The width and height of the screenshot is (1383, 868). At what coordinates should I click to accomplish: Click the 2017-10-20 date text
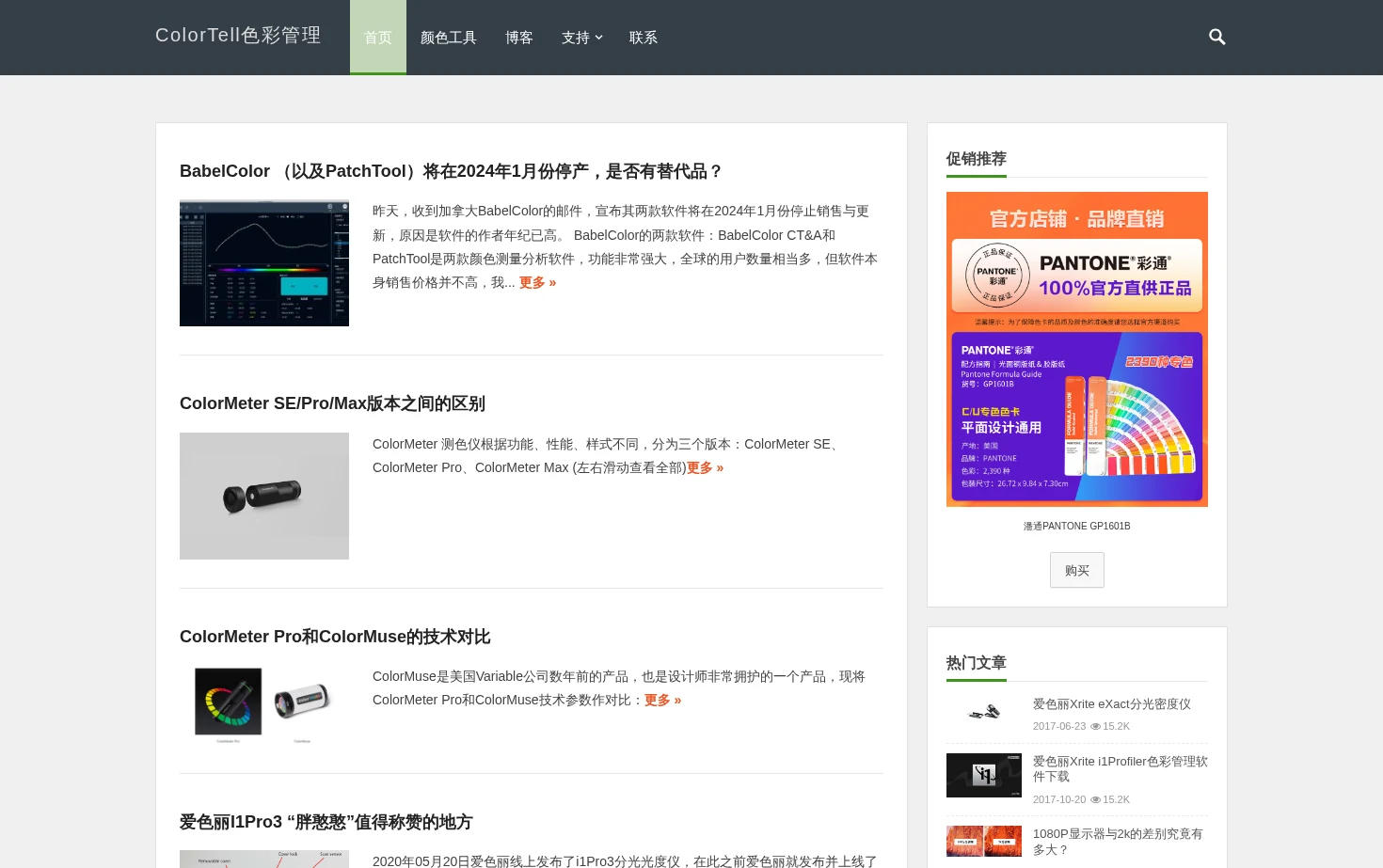pos(1059,799)
